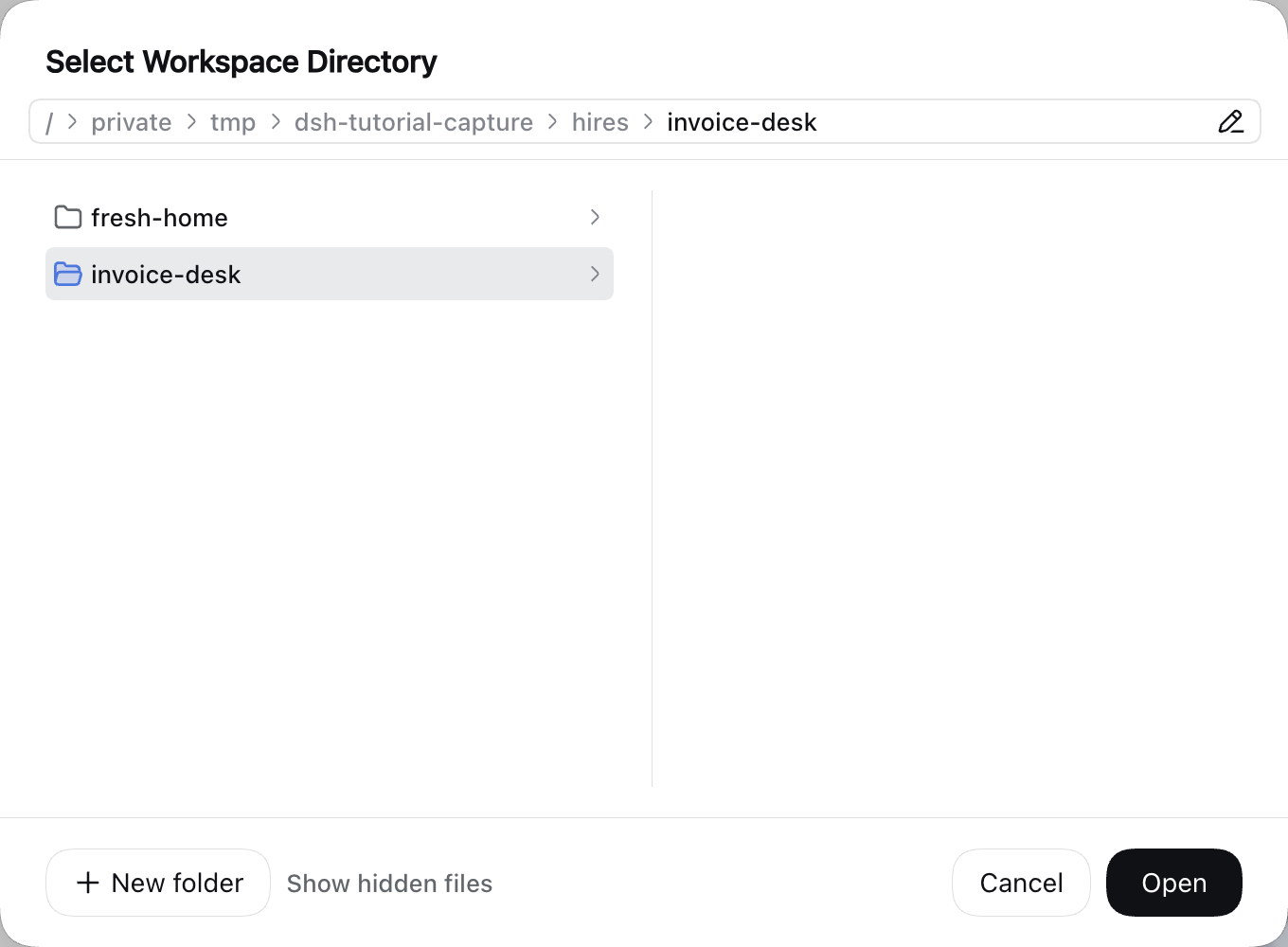This screenshot has width=1288, height=947.
Task: Navigate to private in breadcrumb
Action: coord(132,122)
